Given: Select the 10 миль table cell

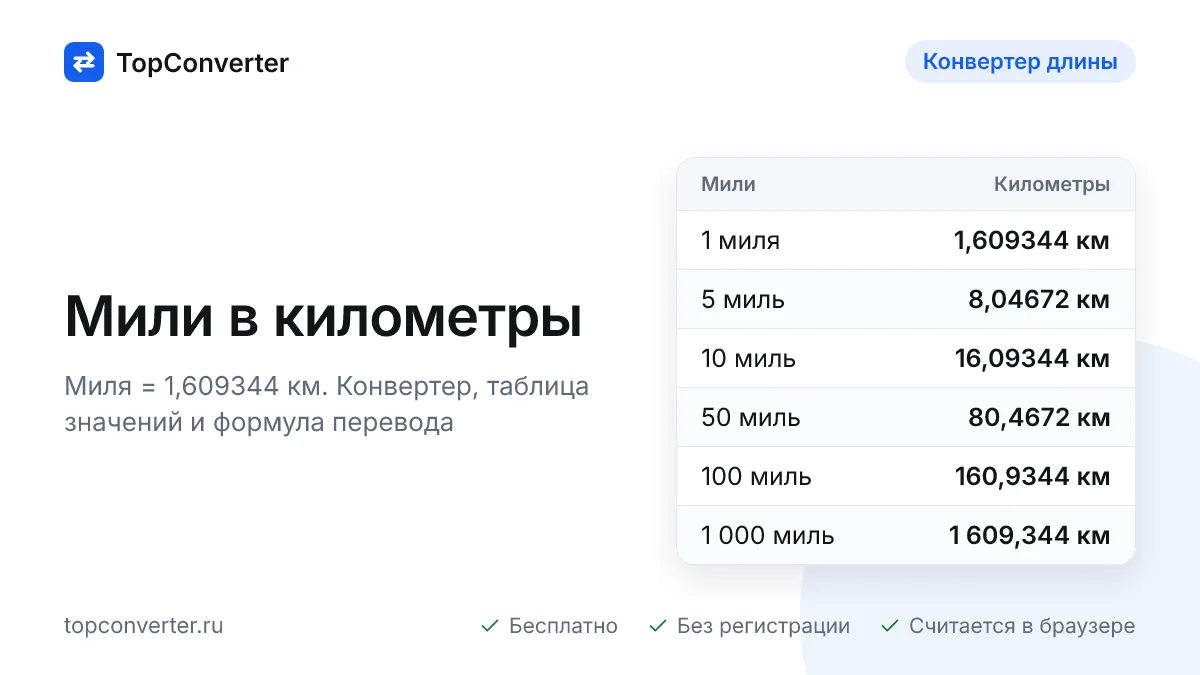Looking at the screenshot, I should point(748,359).
